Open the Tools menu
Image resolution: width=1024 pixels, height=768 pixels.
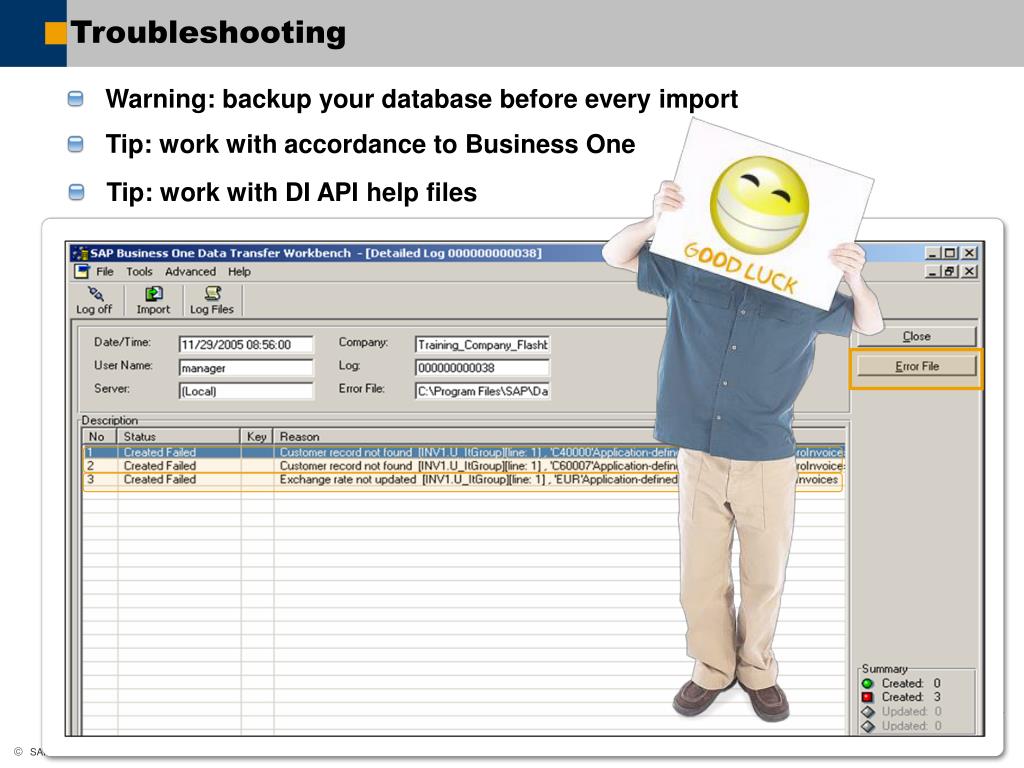139,272
